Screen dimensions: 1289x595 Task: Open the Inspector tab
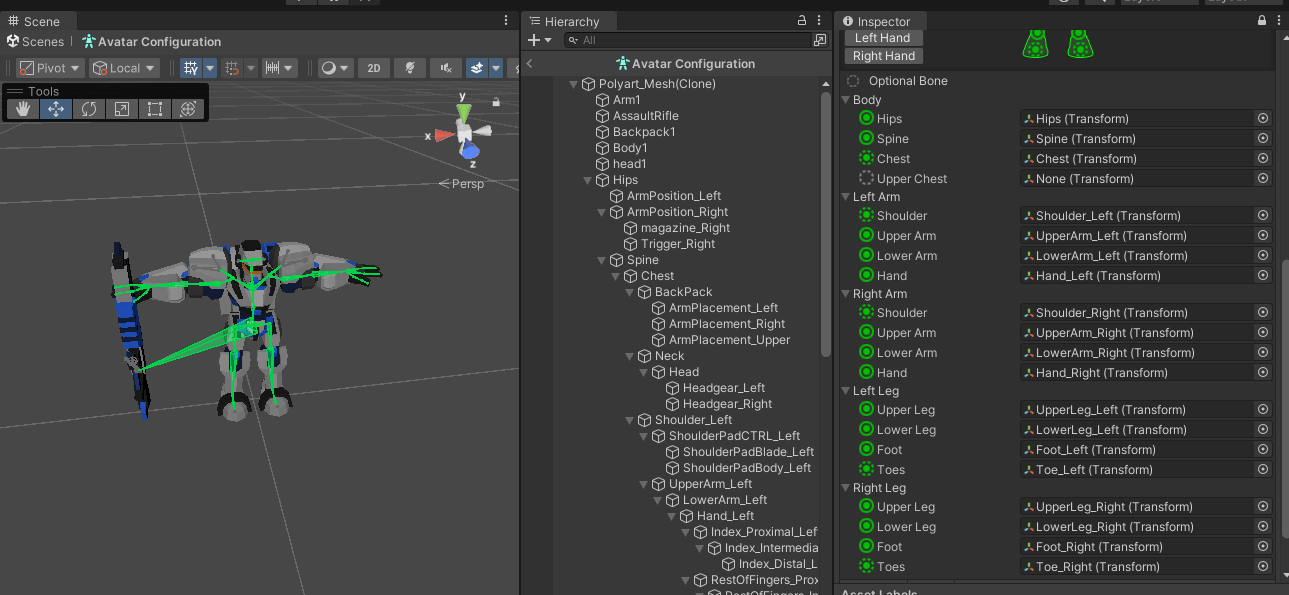(877, 21)
